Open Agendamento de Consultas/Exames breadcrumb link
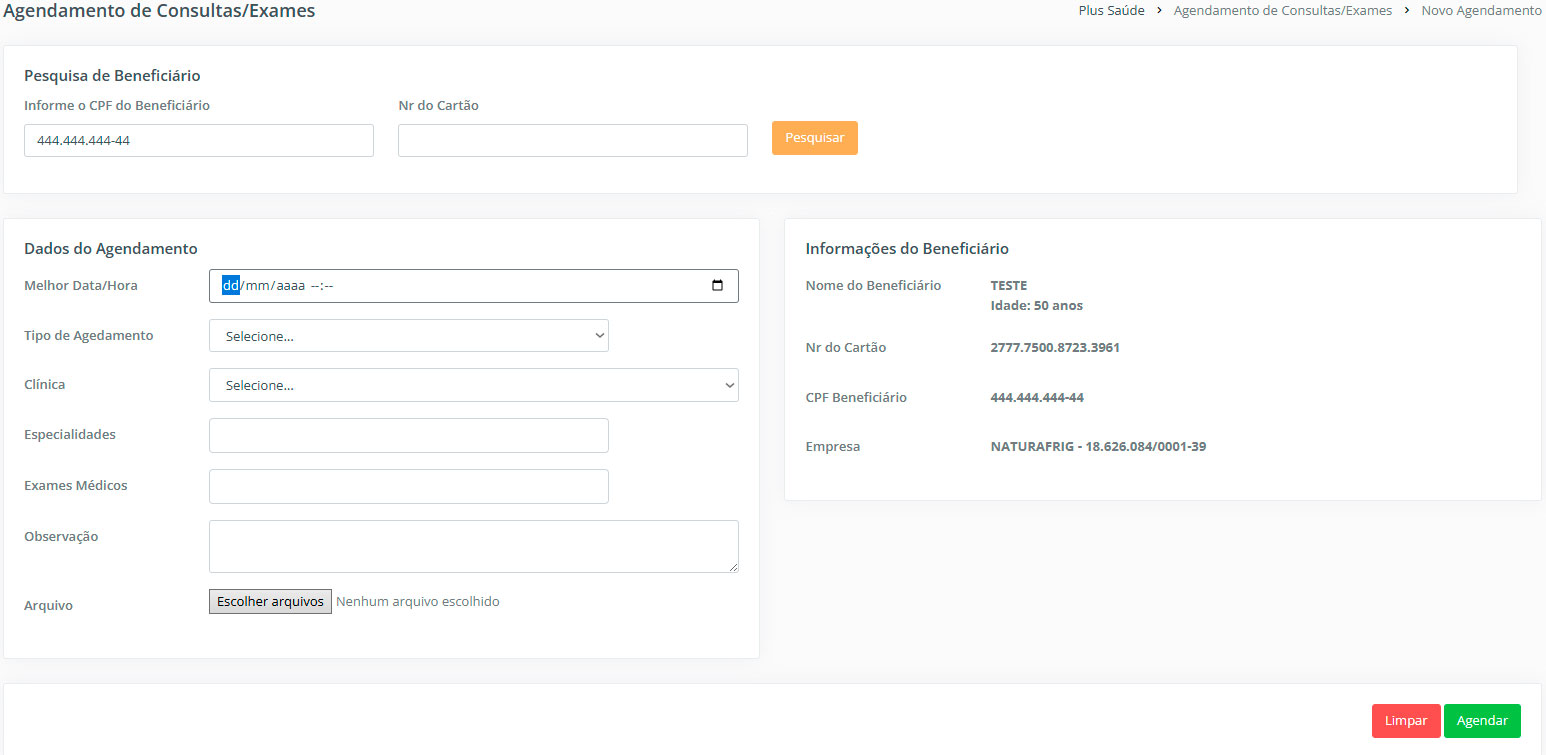Viewport: 1546px width, 755px height. pyautogui.click(x=1283, y=11)
